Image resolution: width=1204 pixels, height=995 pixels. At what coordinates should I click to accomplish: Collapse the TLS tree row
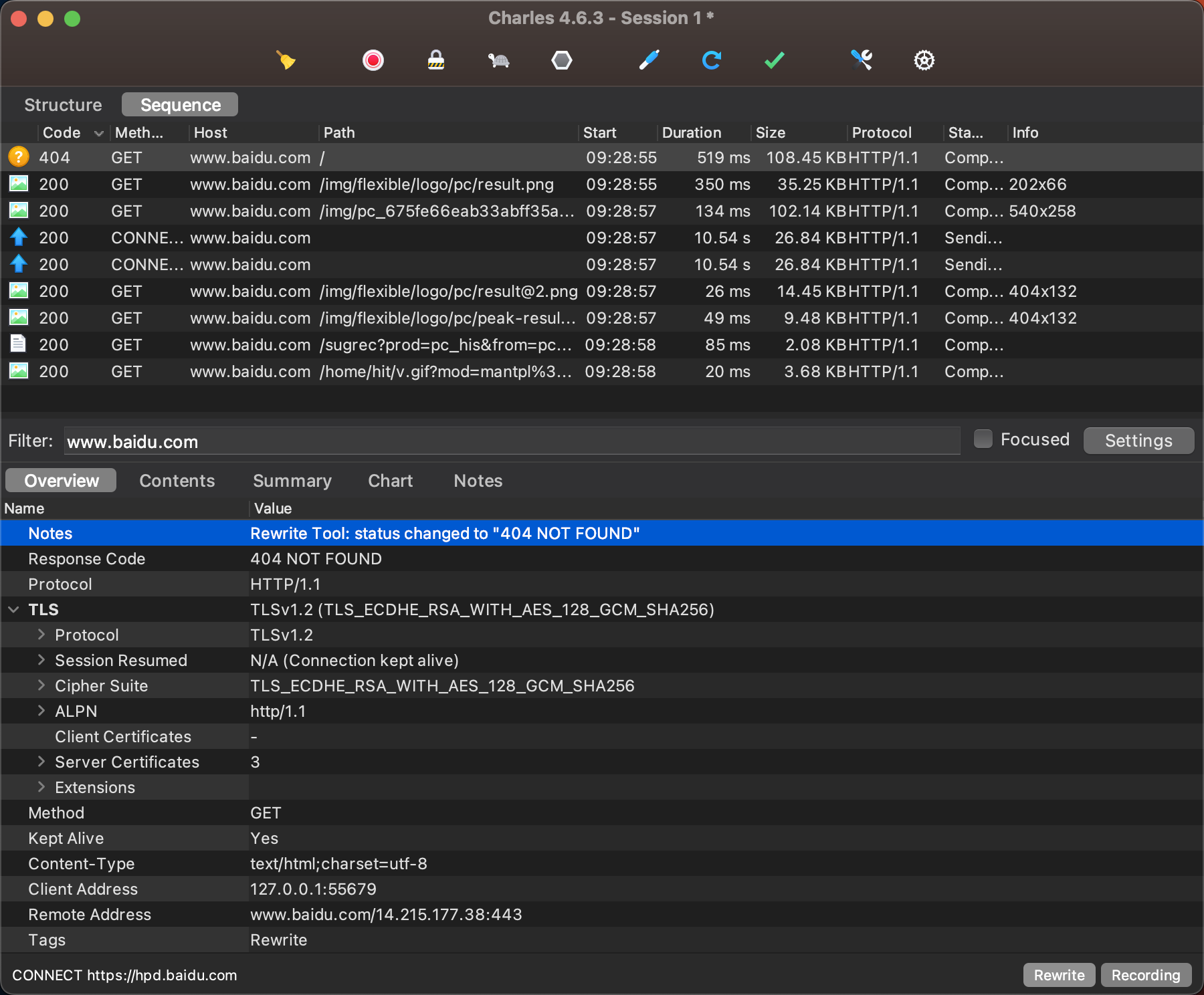pyautogui.click(x=13, y=610)
